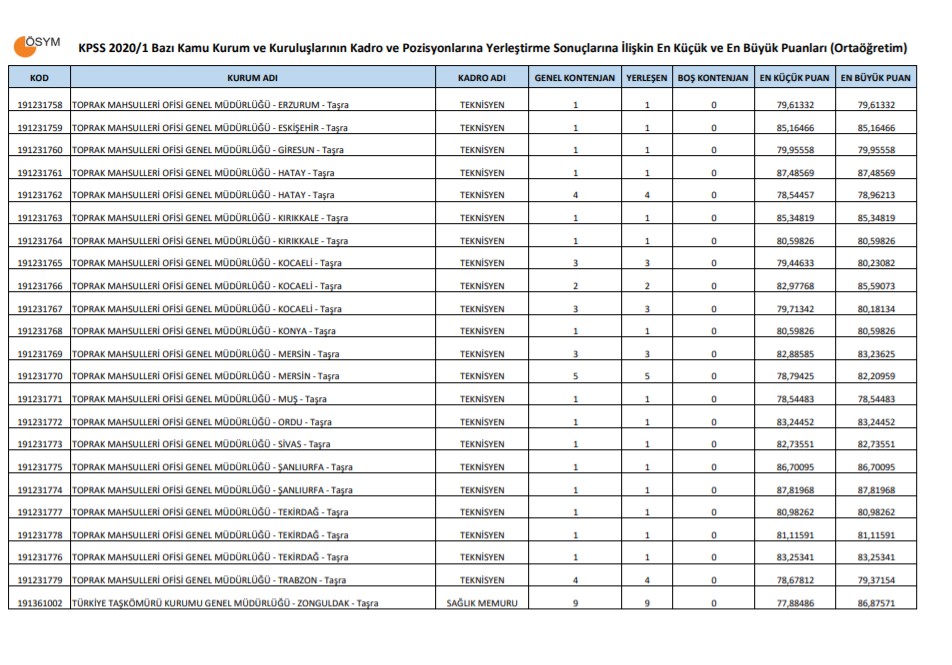
Task: Click the EN BÜYÜK PUAN header
Action: [875, 78]
